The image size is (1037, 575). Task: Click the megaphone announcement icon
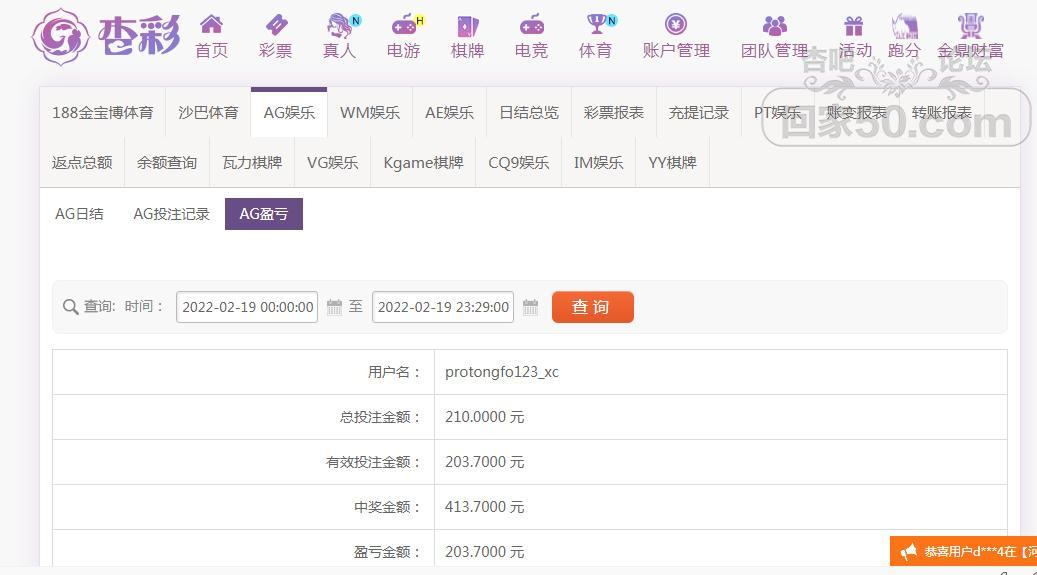pos(909,551)
